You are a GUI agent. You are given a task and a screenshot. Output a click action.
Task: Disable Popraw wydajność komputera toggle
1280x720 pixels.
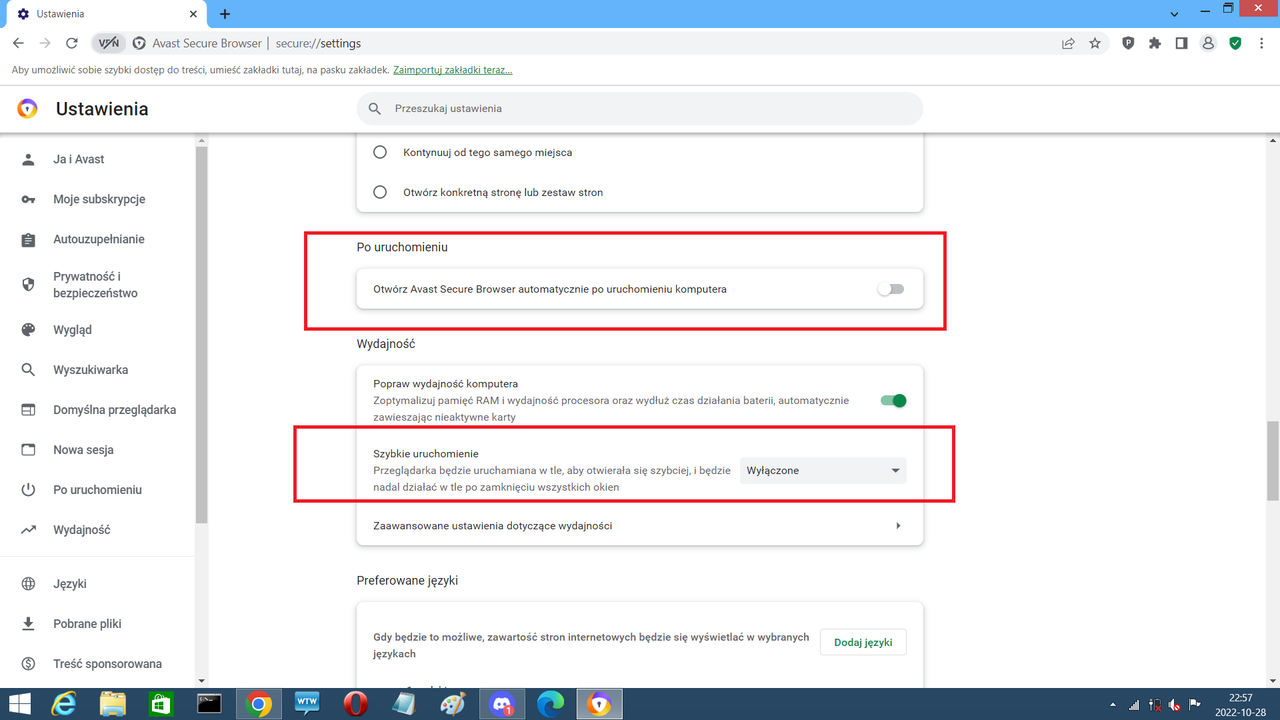pos(893,401)
